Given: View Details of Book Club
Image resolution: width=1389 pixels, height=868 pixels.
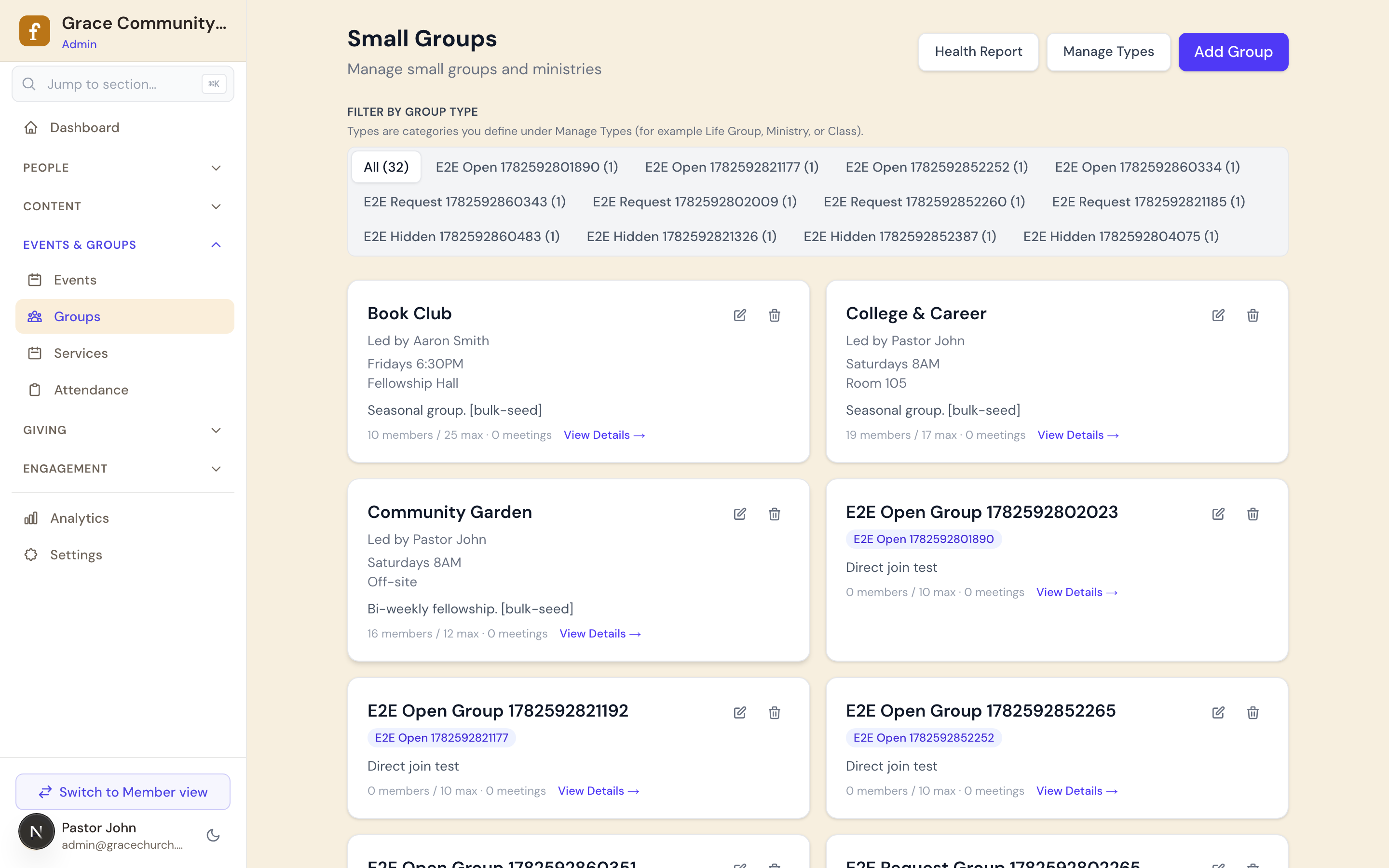Looking at the screenshot, I should tap(604, 435).
